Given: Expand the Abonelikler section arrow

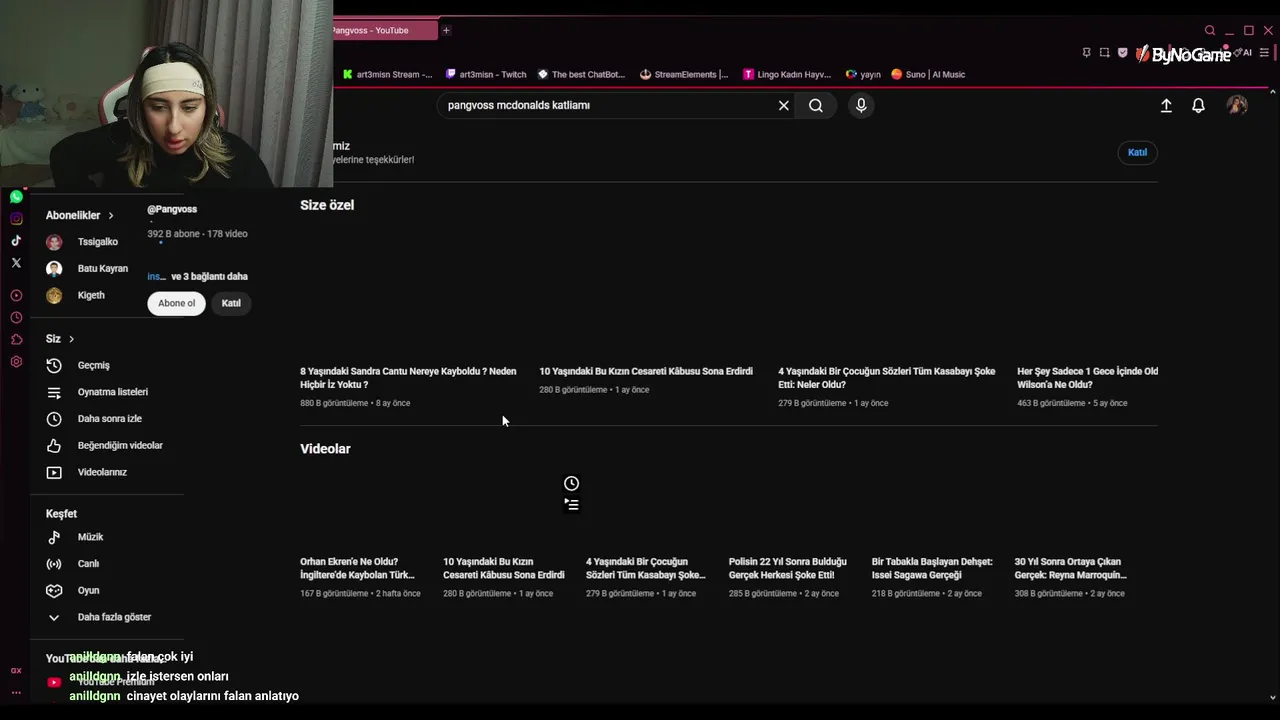Looking at the screenshot, I should [111, 215].
